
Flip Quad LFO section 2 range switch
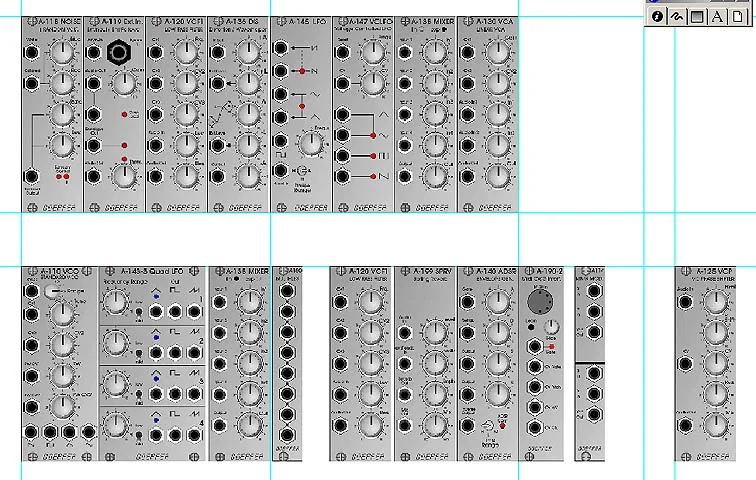coord(139,354)
